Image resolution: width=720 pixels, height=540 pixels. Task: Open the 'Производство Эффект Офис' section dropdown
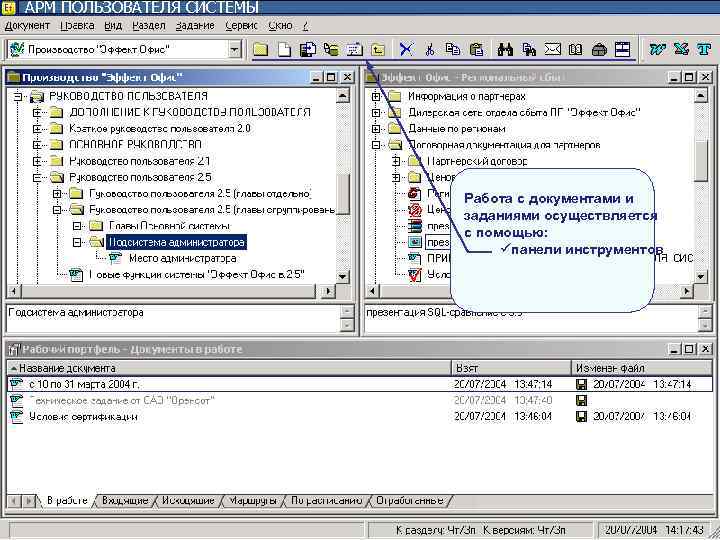235,49
